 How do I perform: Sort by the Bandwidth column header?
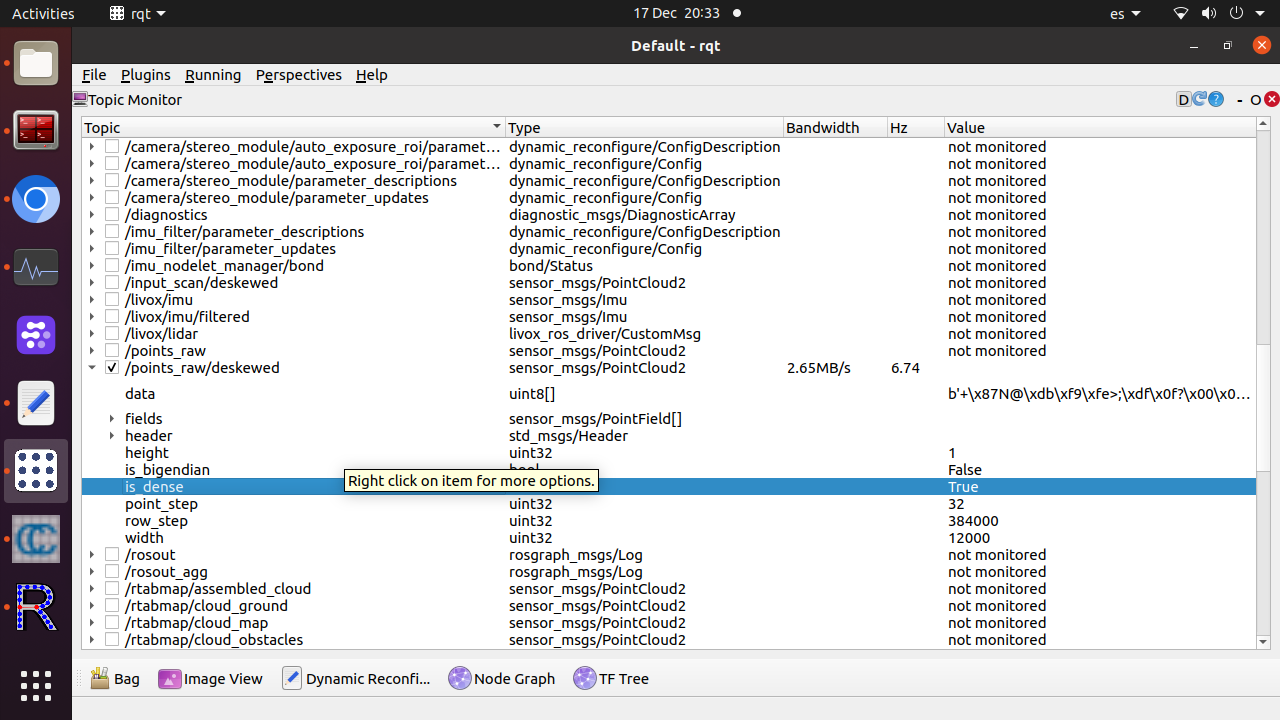(x=822, y=127)
